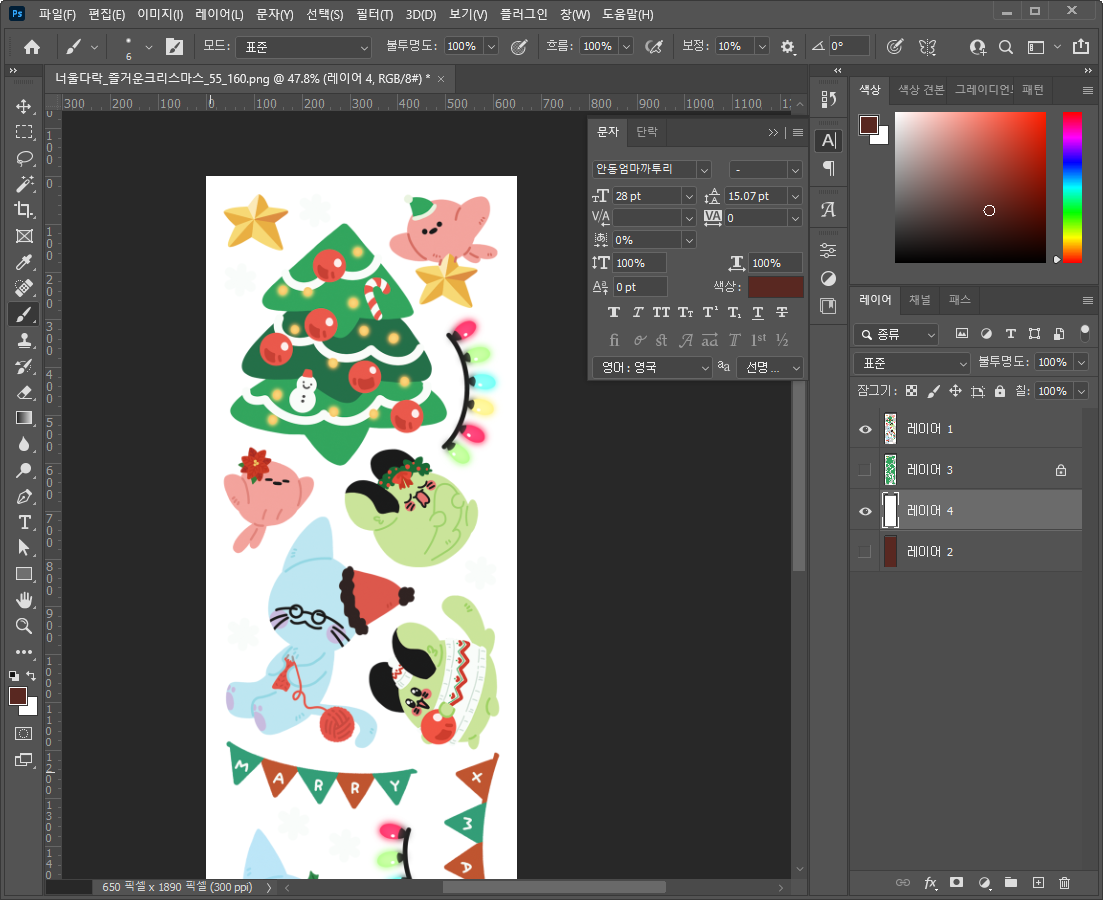Open smoothing options gear icon
Screen dimensions: 1103x900
coord(787,47)
